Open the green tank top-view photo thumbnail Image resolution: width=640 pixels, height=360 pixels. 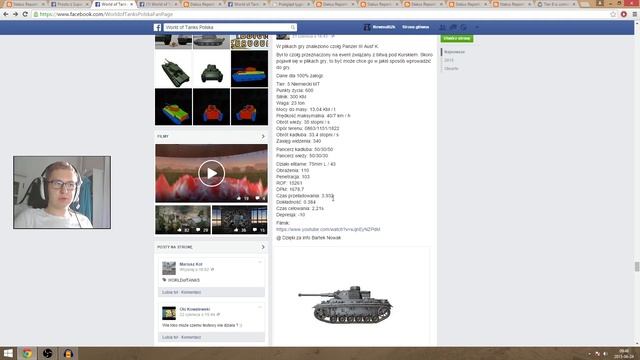[x=173, y=69]
